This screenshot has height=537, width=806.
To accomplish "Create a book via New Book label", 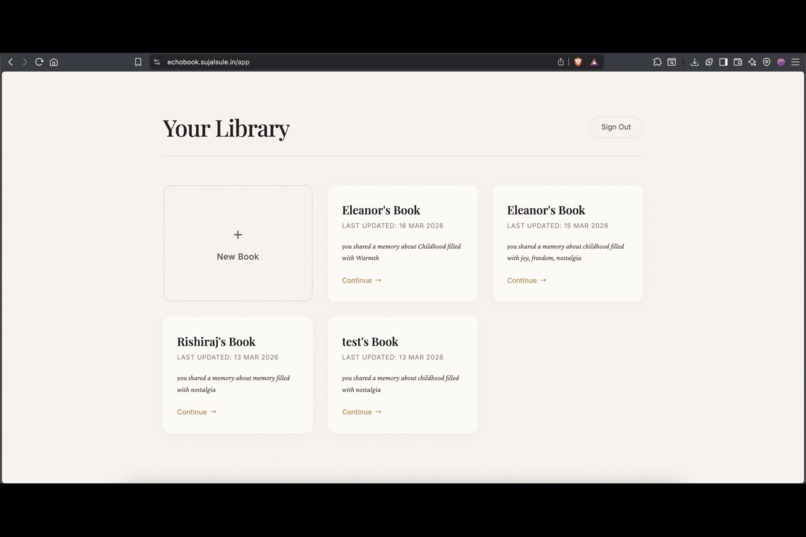I will pos(237,256).
